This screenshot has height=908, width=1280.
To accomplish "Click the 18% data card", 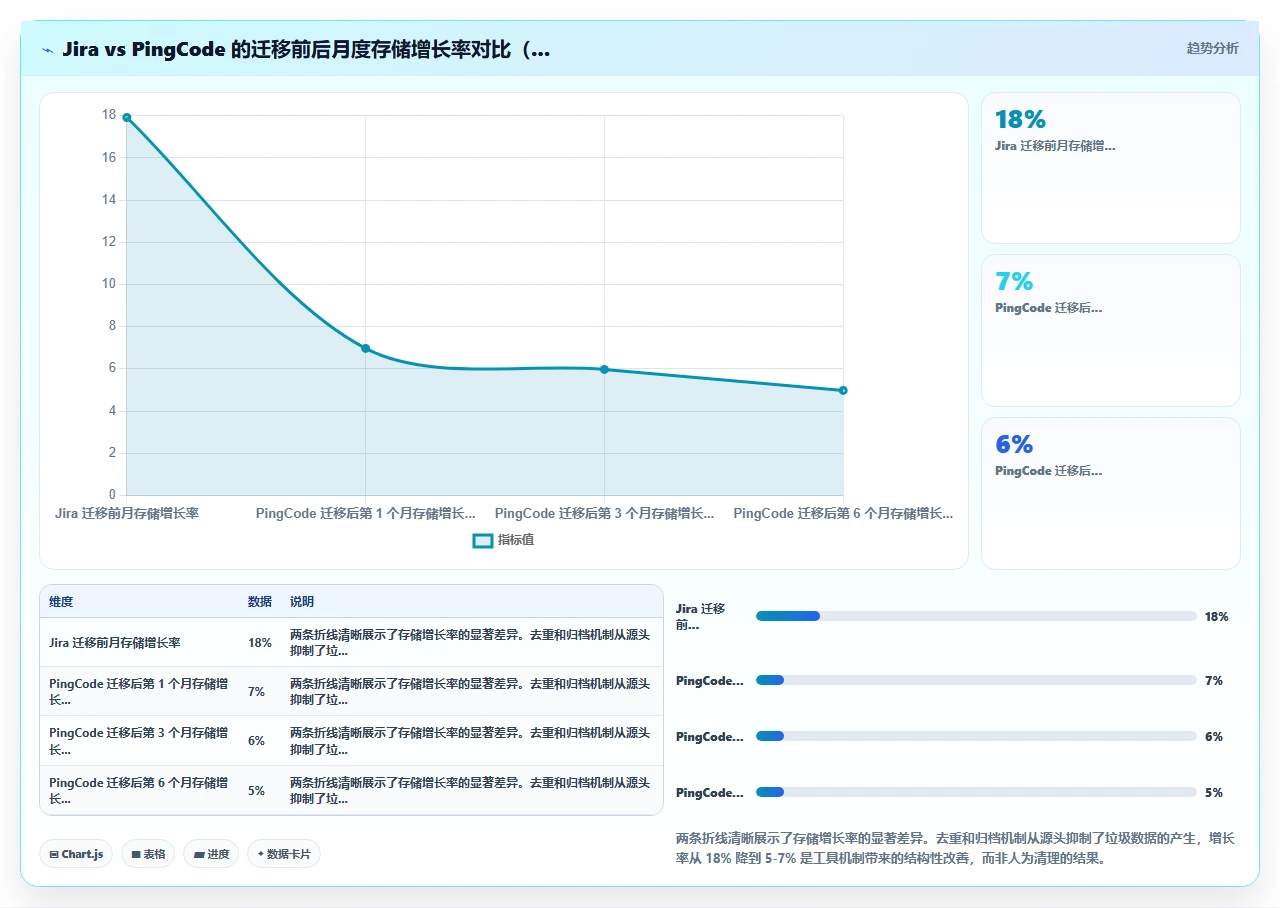I will click(1111, 168).
